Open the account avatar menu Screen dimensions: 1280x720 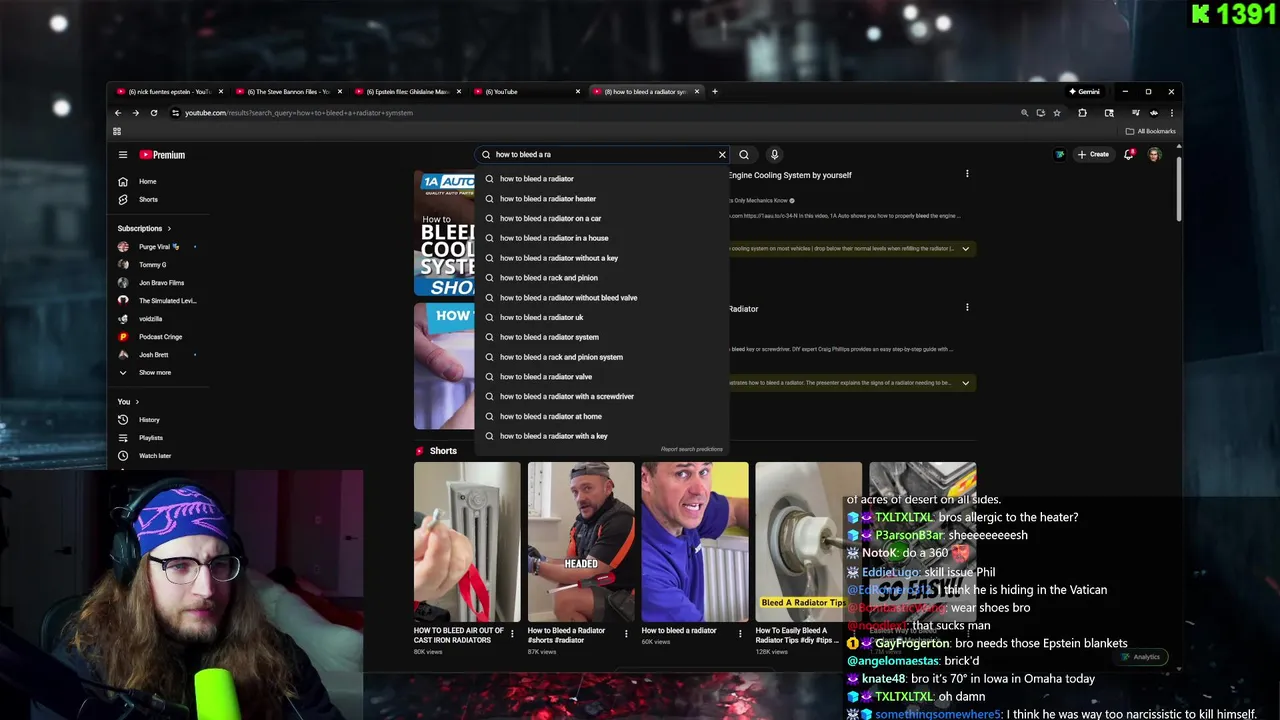click(x=1155, y=155)
